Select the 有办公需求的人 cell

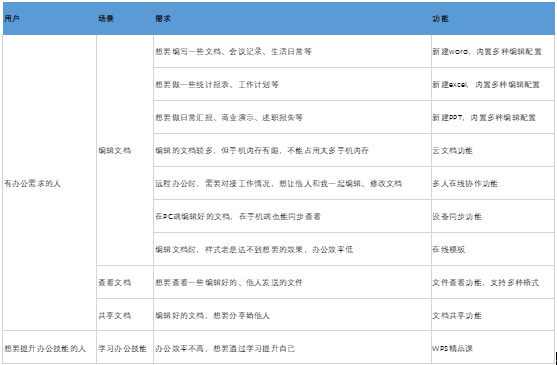(x=49, y=183)
